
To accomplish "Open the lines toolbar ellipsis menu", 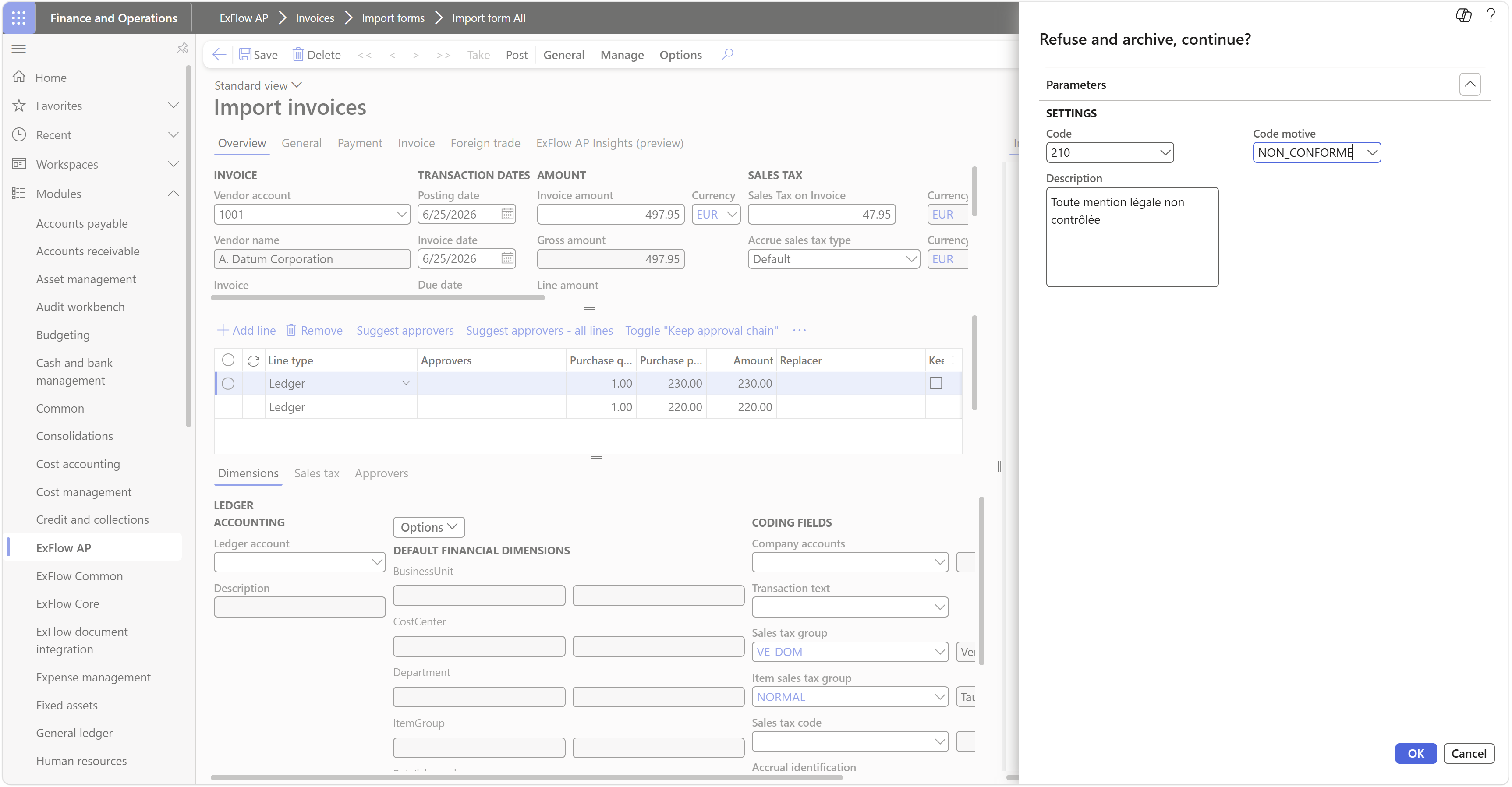I will point(799,330).
